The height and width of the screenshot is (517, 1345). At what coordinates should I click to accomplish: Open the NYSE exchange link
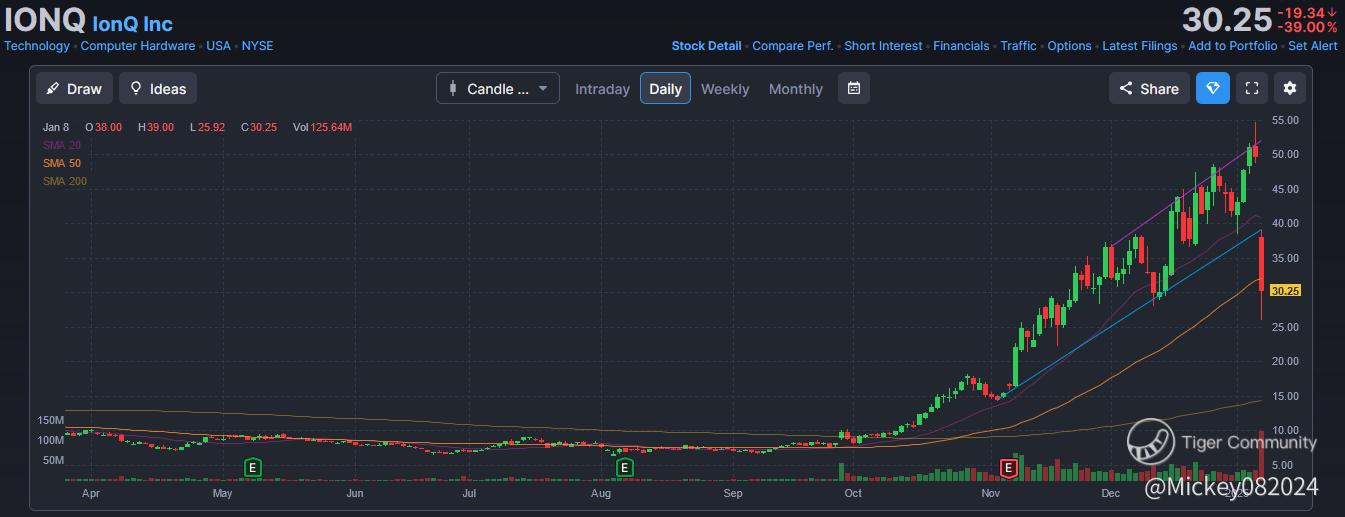[257, 46]
